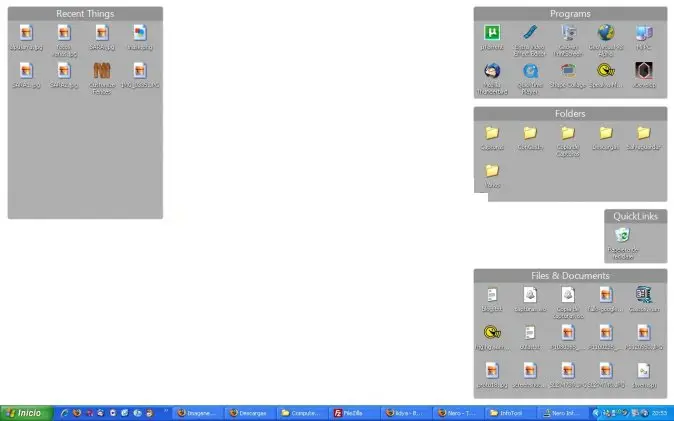Click the Folders fence title bar
The width and height of the screenshot is (674, 421).
tap(570, 114)
